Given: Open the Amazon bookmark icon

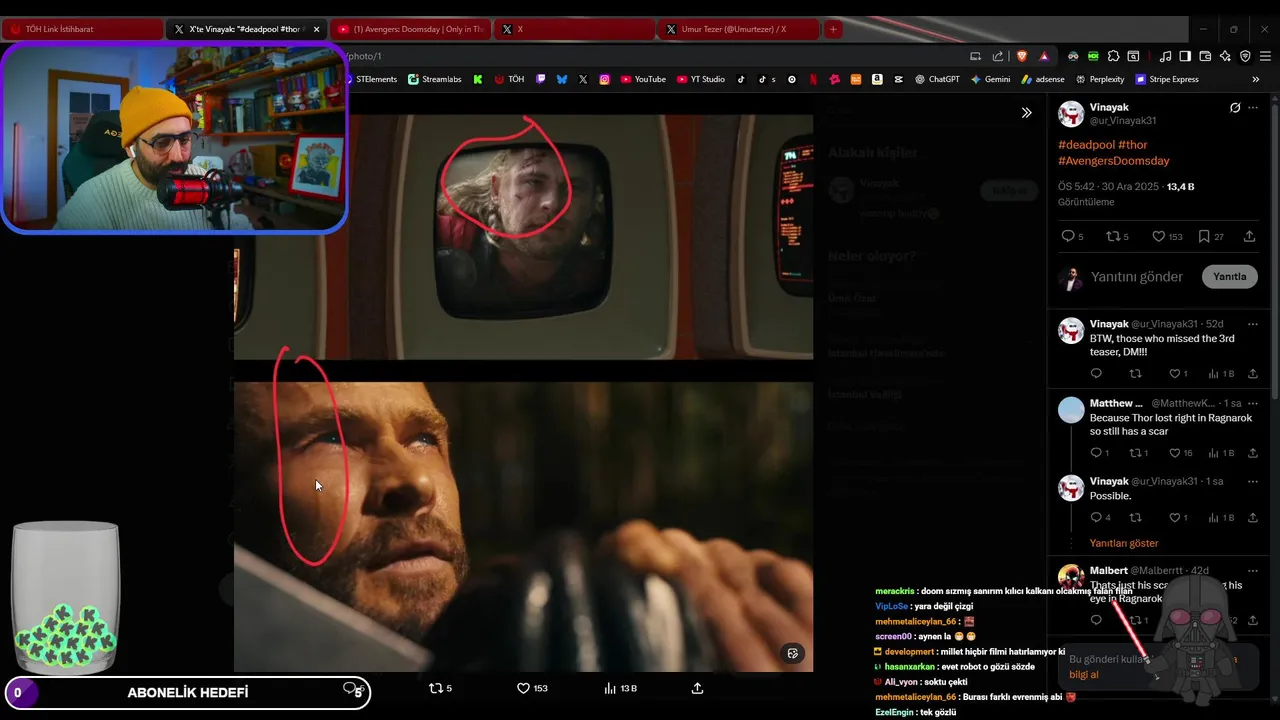Looking at the screenshot, I should pyautogui.click(x=877, y=79).
